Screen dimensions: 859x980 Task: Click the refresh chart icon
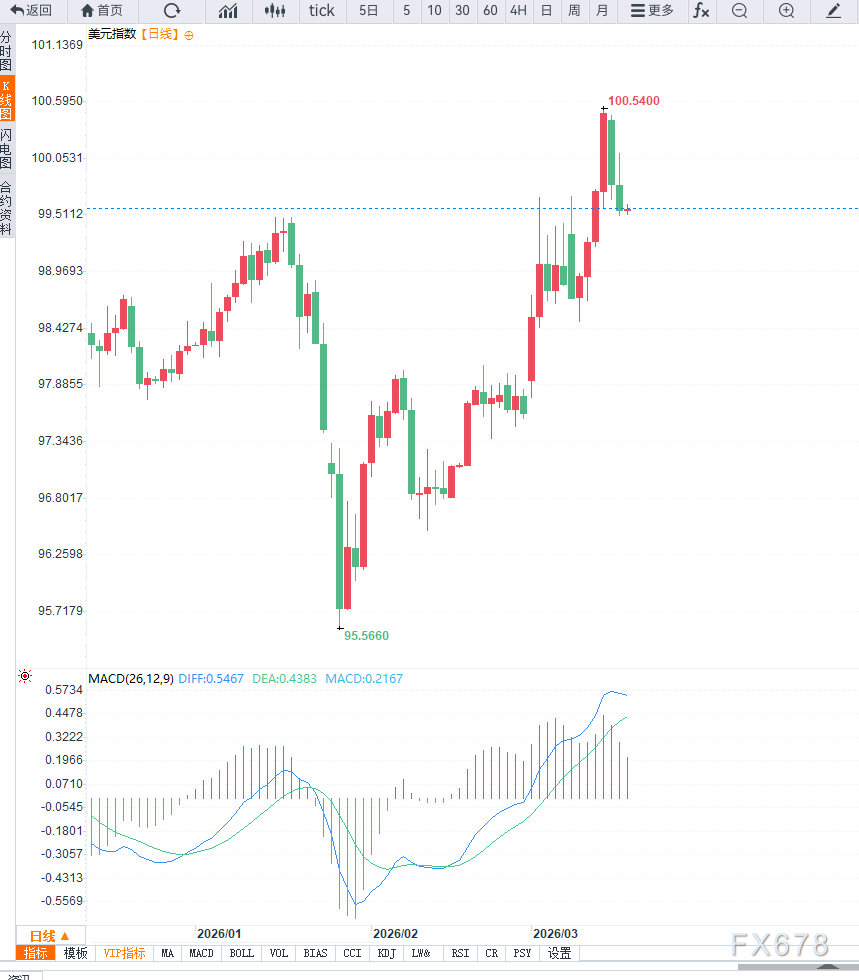[172, 11]
